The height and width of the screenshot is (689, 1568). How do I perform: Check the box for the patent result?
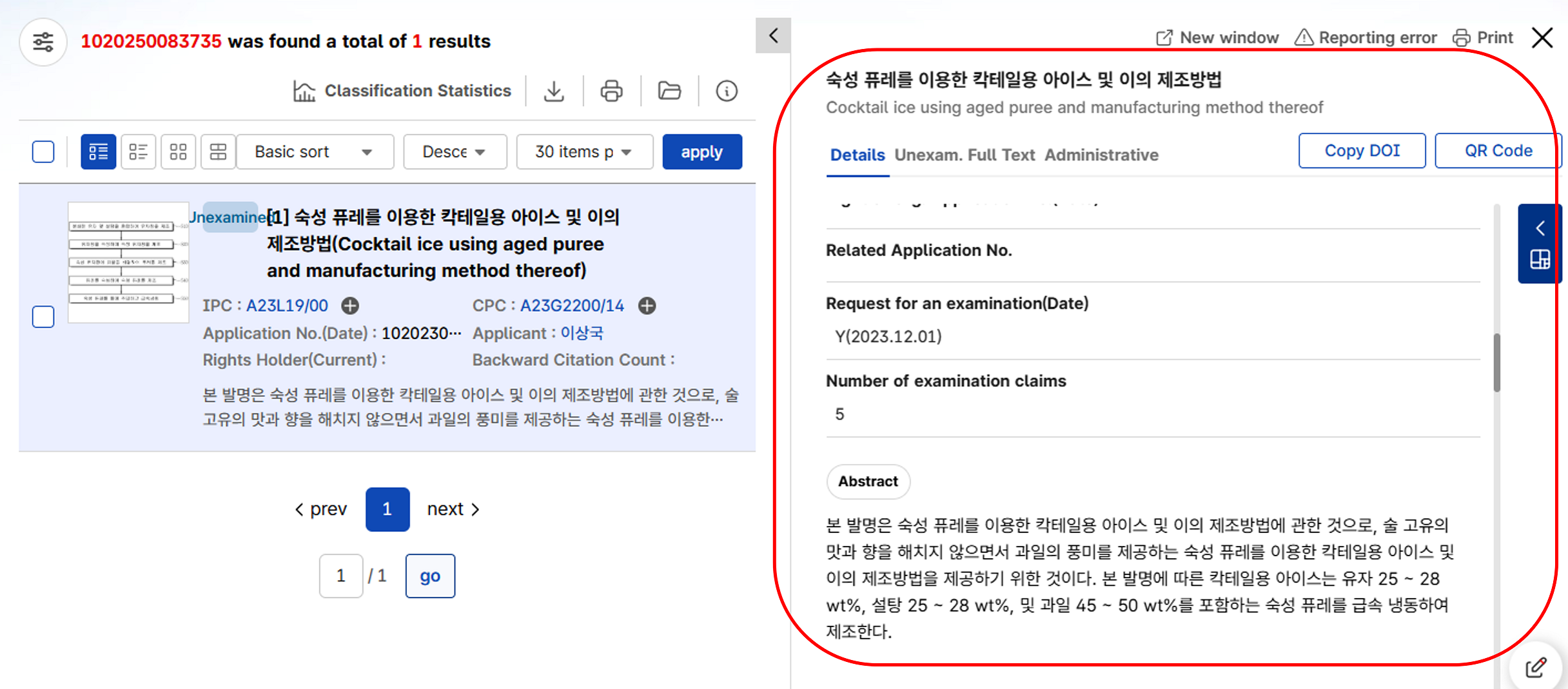[43, 317]
